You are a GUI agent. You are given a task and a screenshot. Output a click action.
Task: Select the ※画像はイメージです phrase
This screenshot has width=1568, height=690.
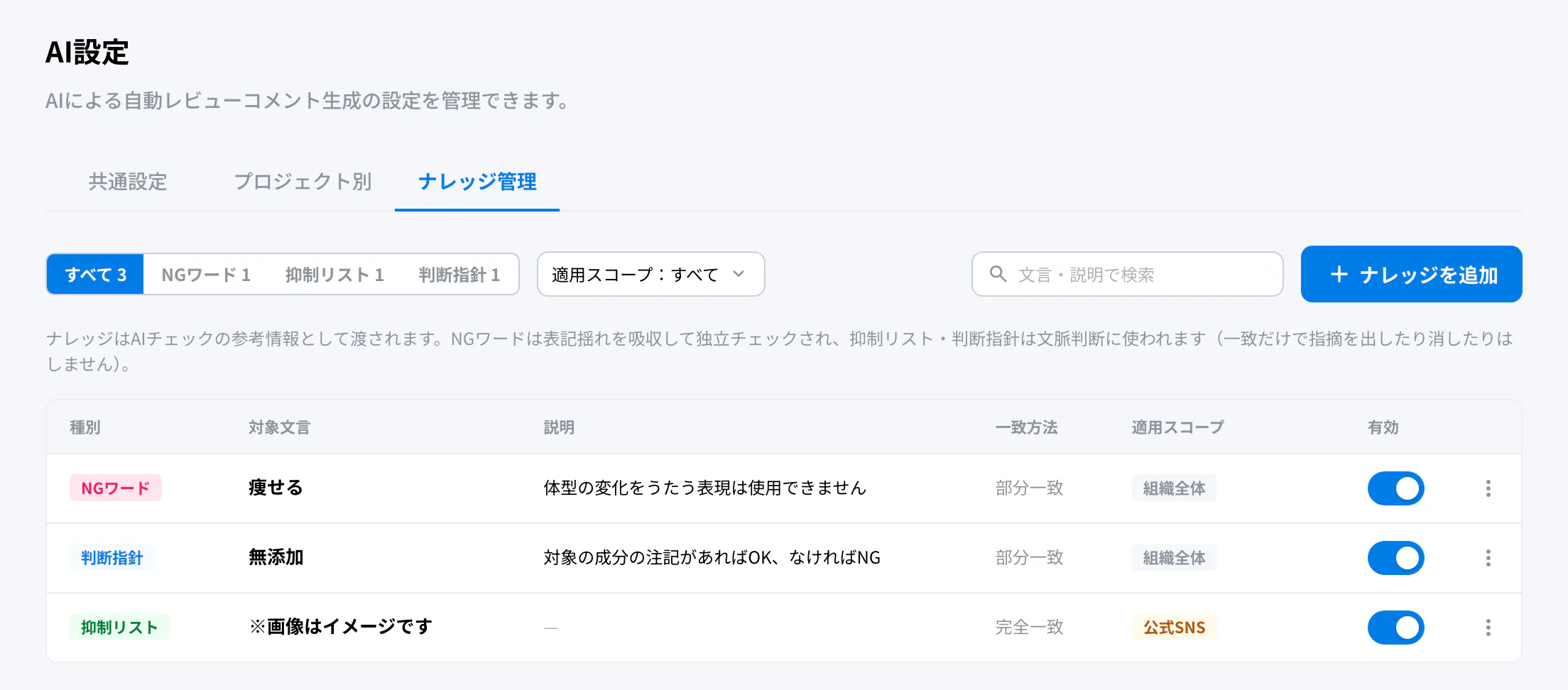(x=340, y=627)
